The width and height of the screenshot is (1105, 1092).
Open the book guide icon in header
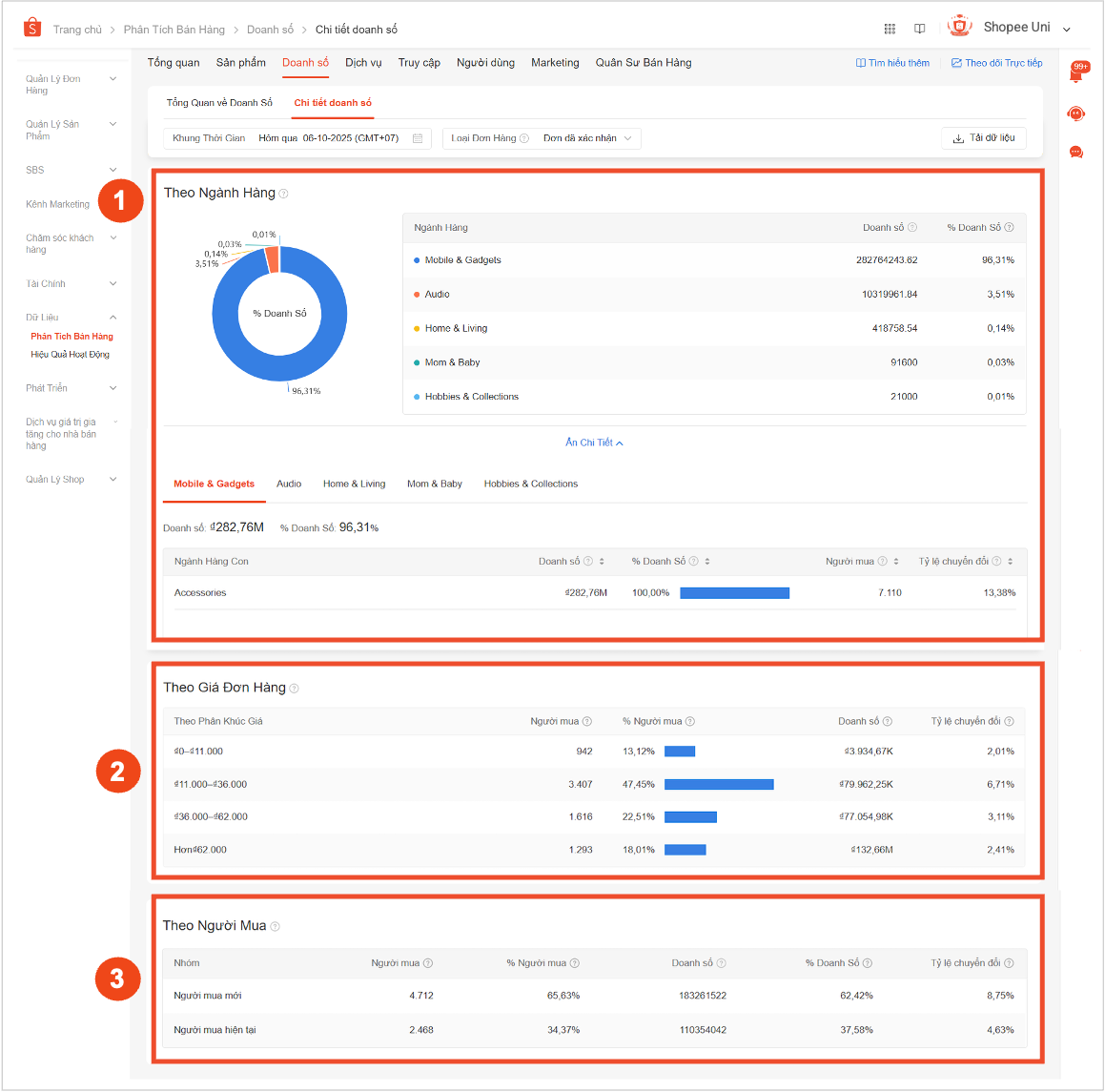pos(919,29)
